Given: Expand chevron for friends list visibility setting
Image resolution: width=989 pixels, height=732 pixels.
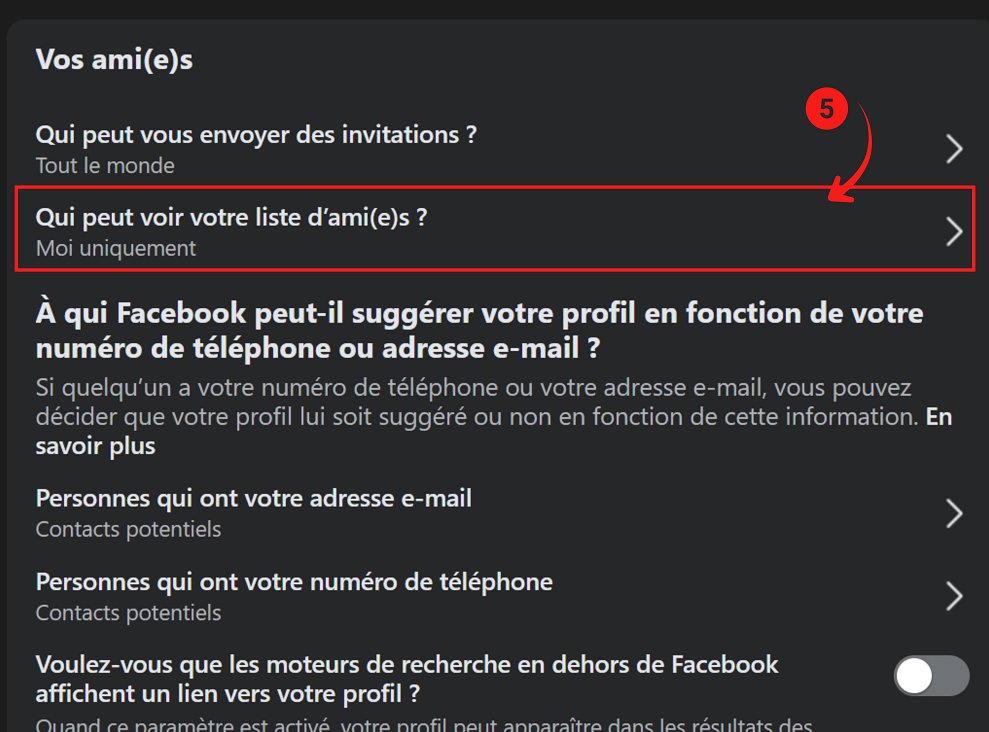Looking at the screenshot, I should coord(951,229).
